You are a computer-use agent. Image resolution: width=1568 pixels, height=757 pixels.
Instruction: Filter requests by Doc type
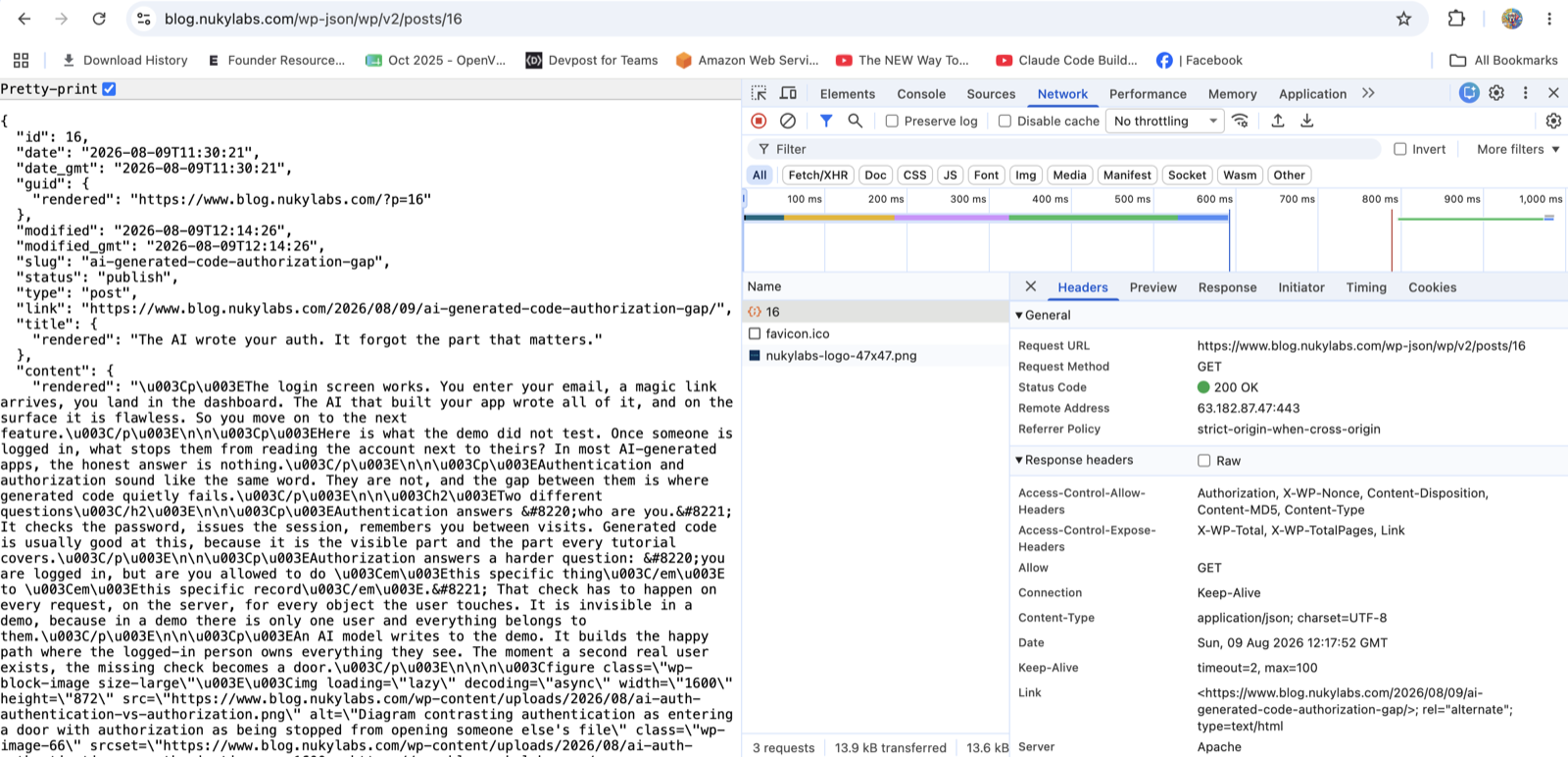click(875, 175)
